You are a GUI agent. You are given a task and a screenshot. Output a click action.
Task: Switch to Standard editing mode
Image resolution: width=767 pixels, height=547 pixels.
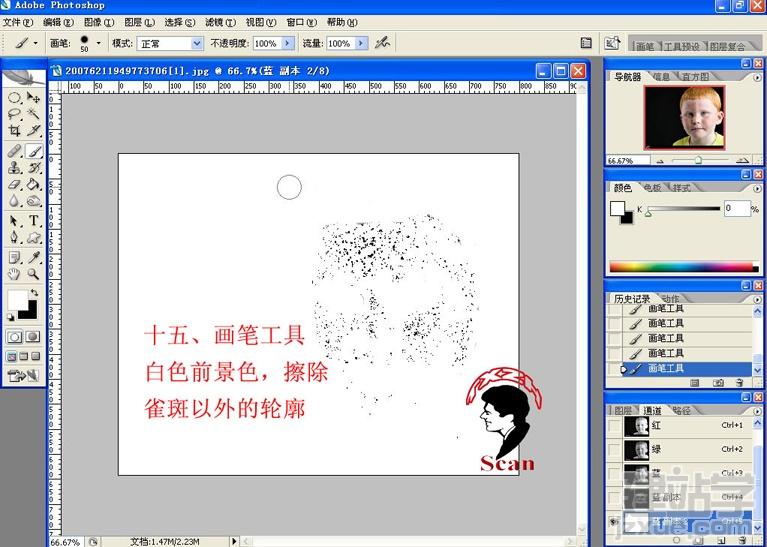coord(14,337)
